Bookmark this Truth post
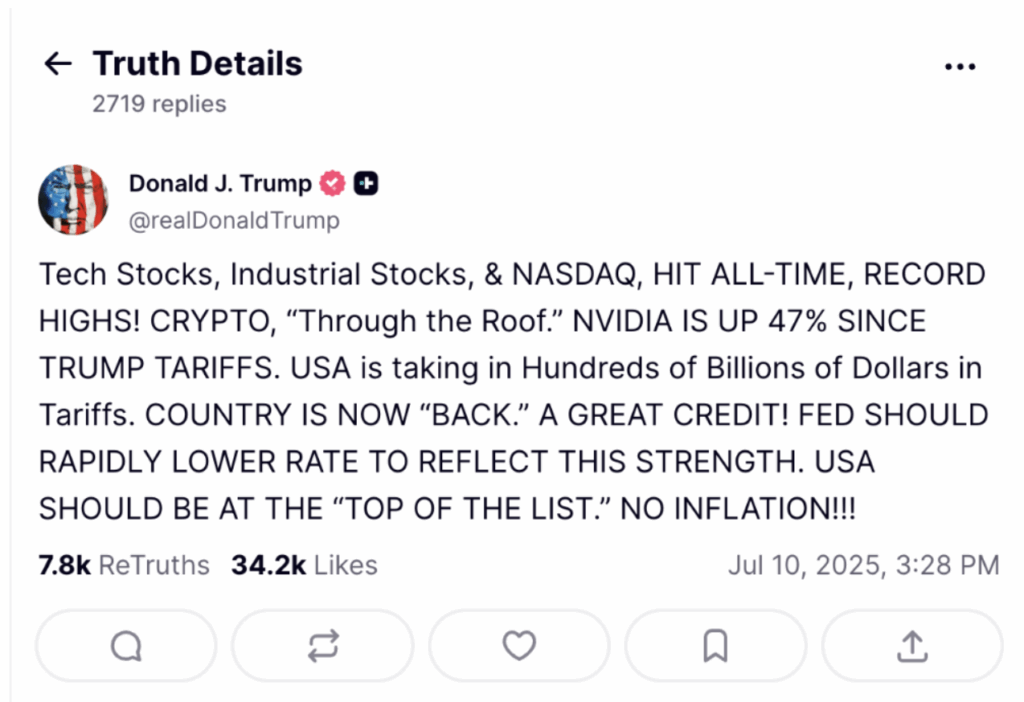 point(715,647)
